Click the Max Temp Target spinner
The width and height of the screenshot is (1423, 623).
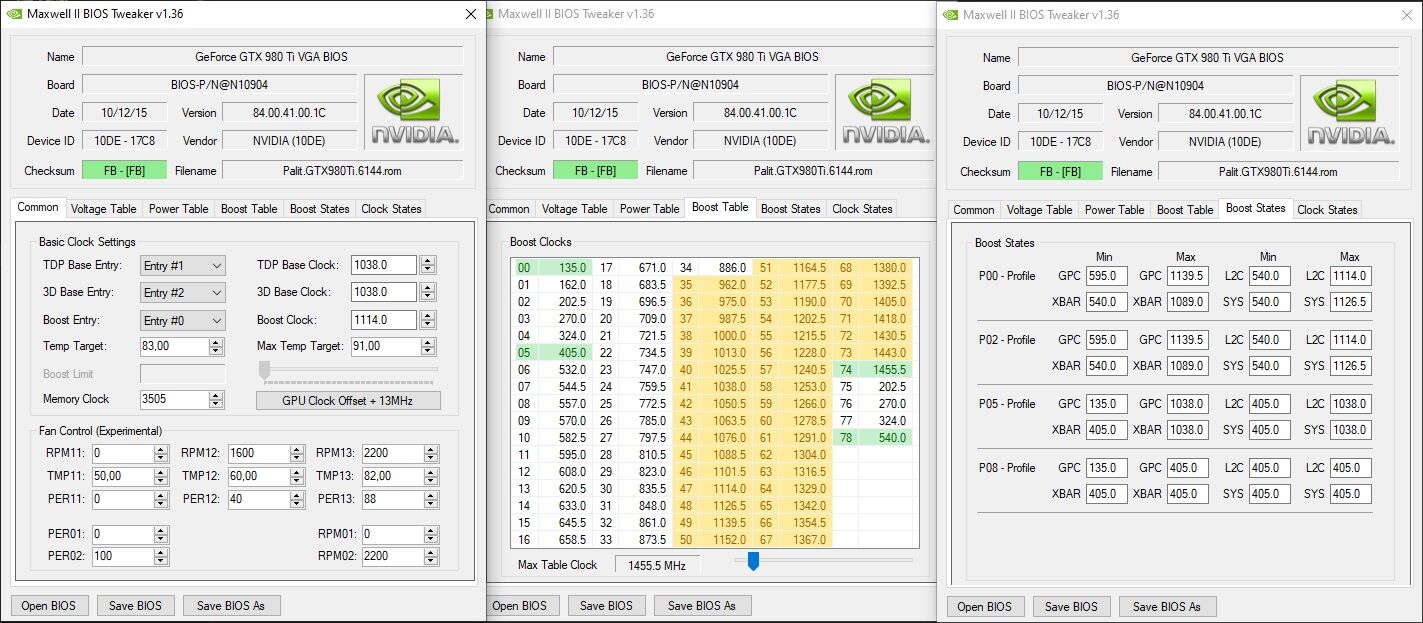(428, 346)
